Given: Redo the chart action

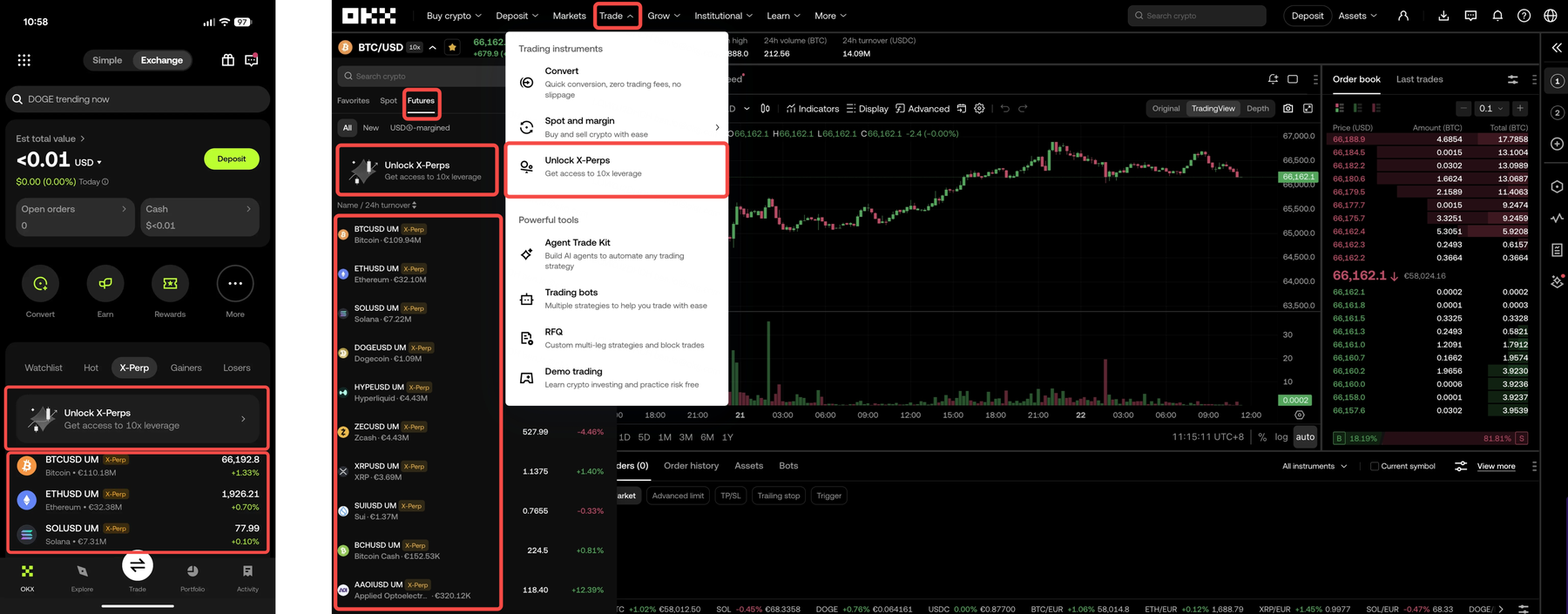Looking at the screenshot, I should [1023, 109].
